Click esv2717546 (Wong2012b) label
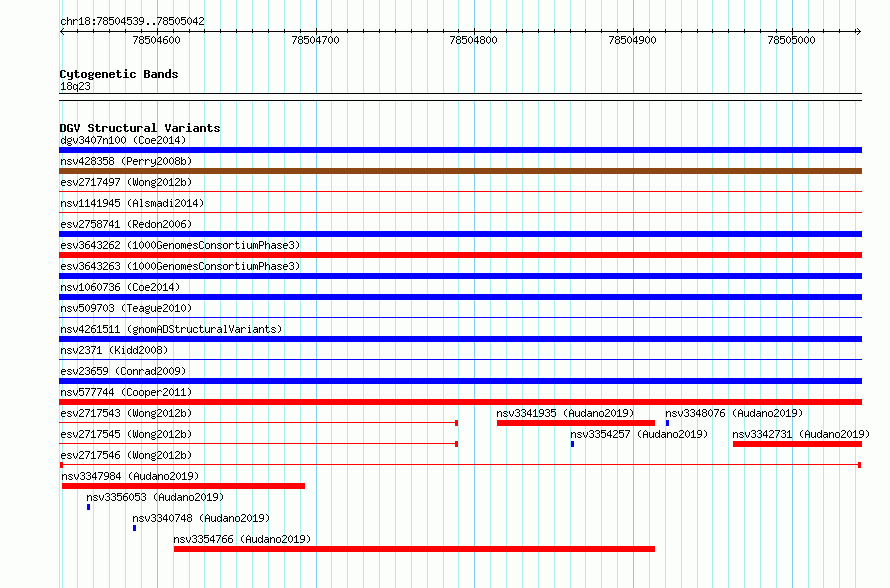This screenshot has width=890, height=588. 126,455
